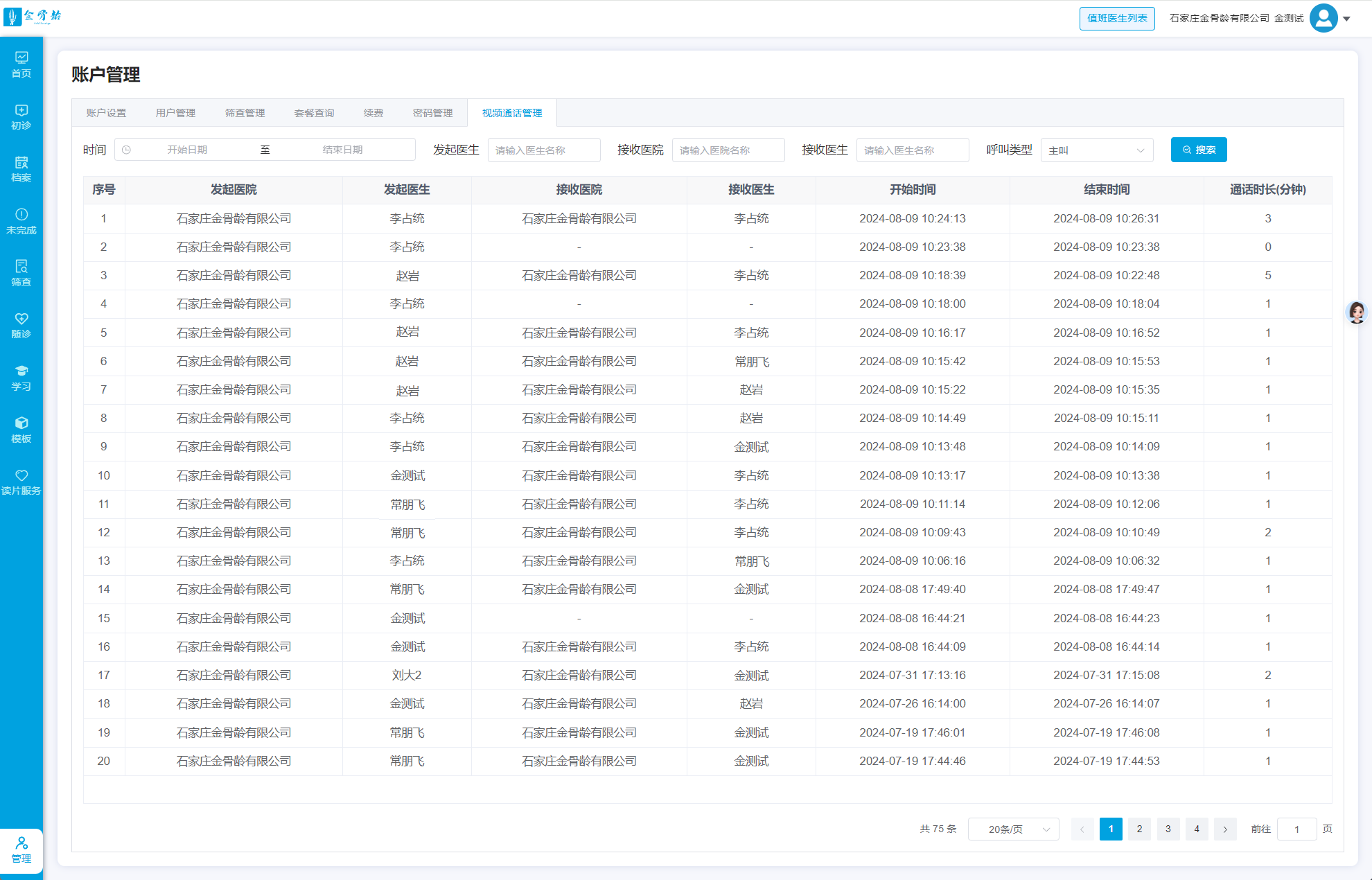Open 档案 records in the sidebar
Image resolution: width=1372 pixels, height=880 pixels.
click(x=21, y=169)
